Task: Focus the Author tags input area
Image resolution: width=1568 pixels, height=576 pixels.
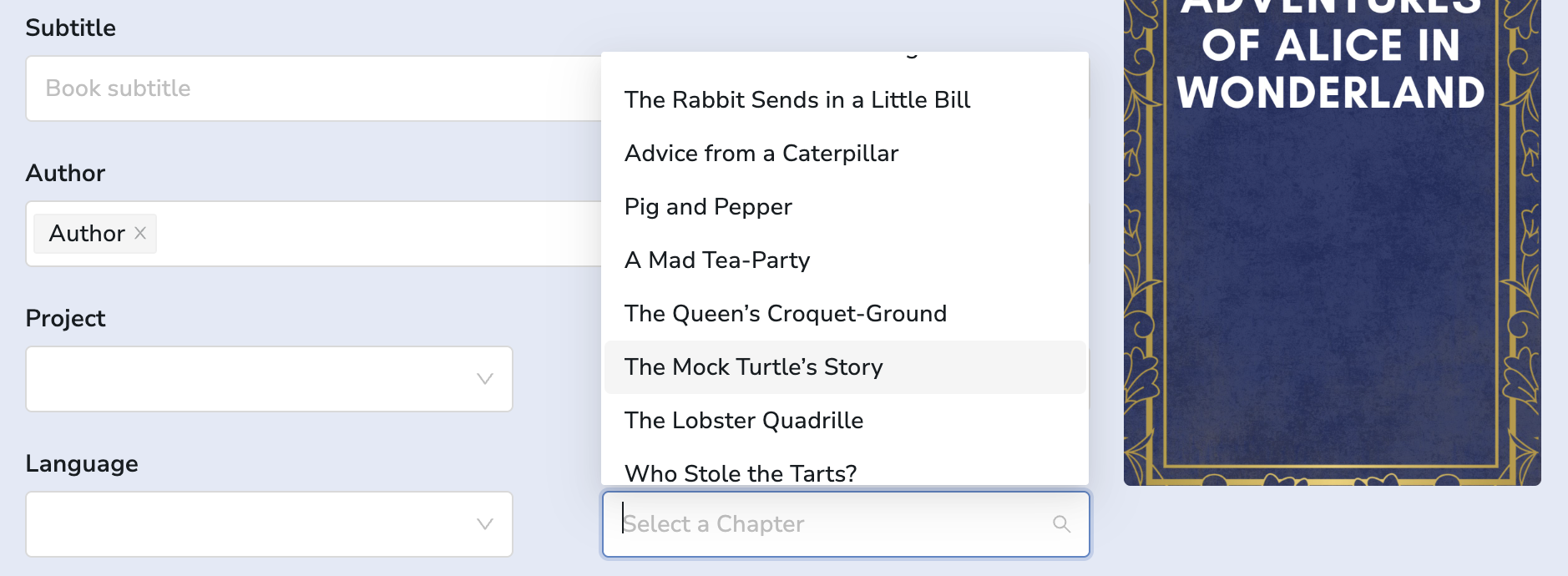Action: tap(376, 234)
